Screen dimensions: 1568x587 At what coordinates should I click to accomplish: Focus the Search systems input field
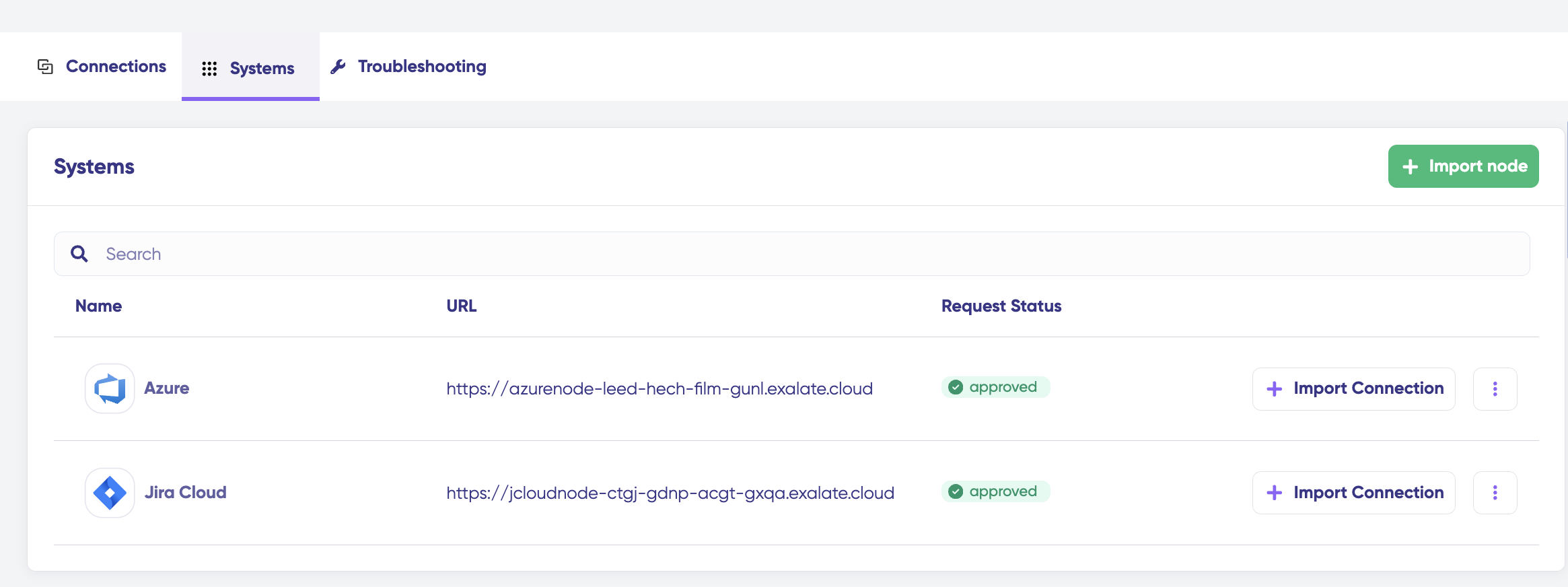808,254
